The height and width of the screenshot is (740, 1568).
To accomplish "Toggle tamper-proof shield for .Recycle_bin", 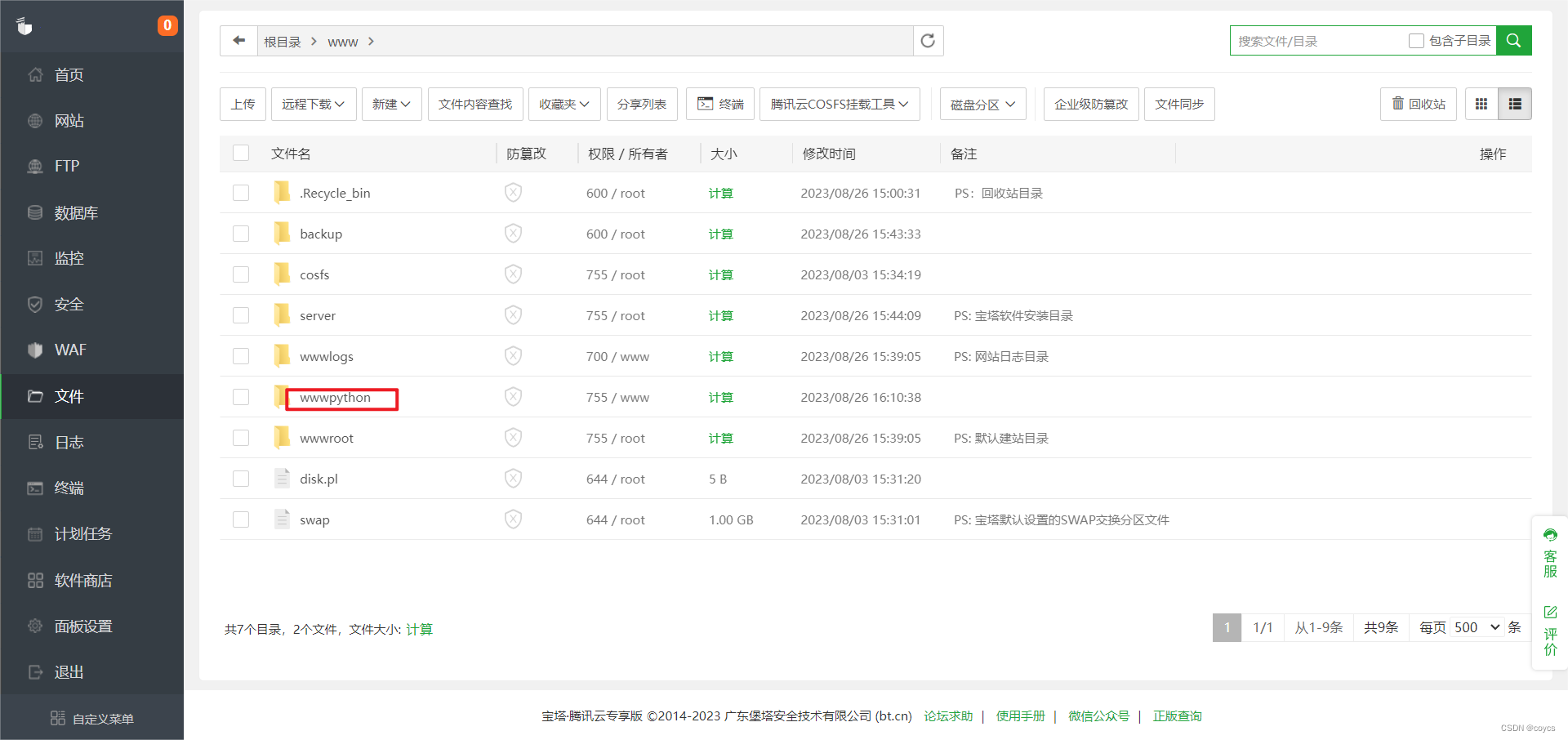I will coord(513,193).
